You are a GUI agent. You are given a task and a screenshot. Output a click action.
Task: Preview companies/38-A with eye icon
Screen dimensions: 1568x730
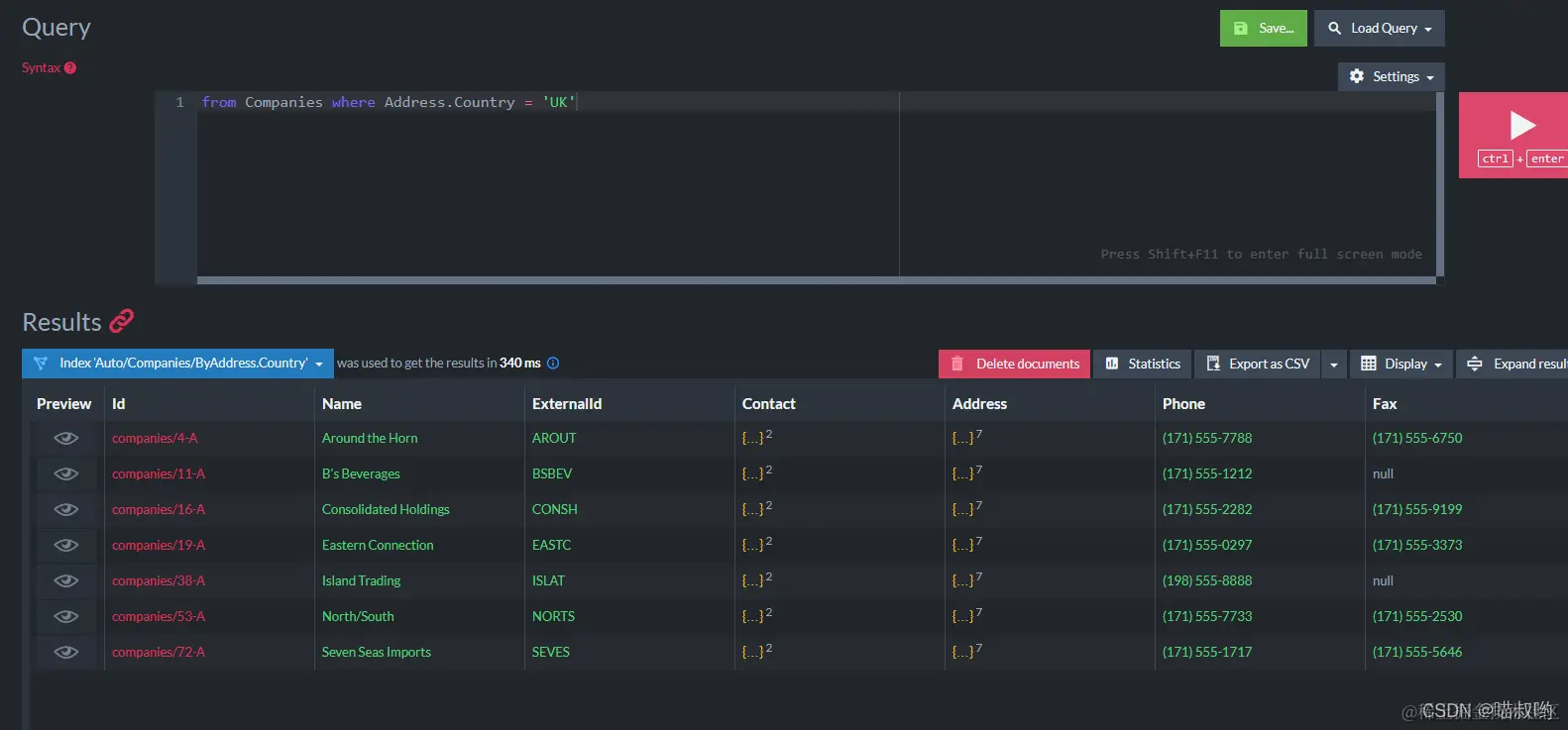[x=66, y=580]
